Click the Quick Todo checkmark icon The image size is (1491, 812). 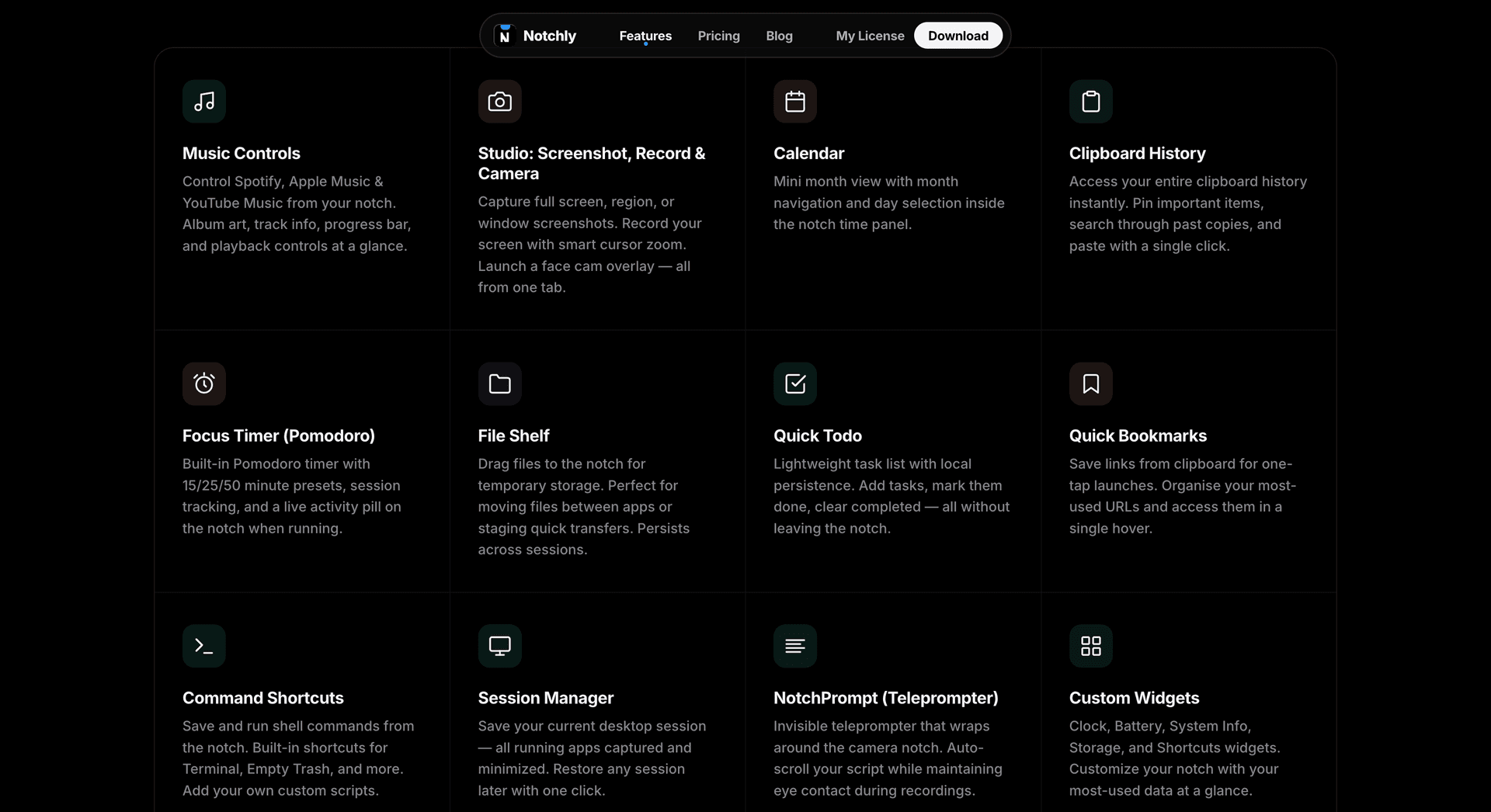[x=795, y=383]
